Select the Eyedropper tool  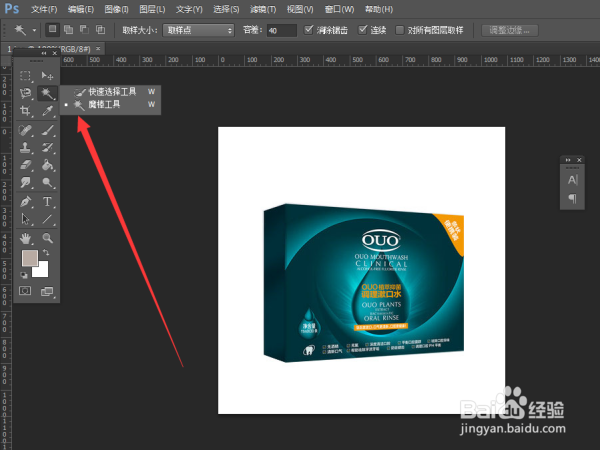coord(47,111)
